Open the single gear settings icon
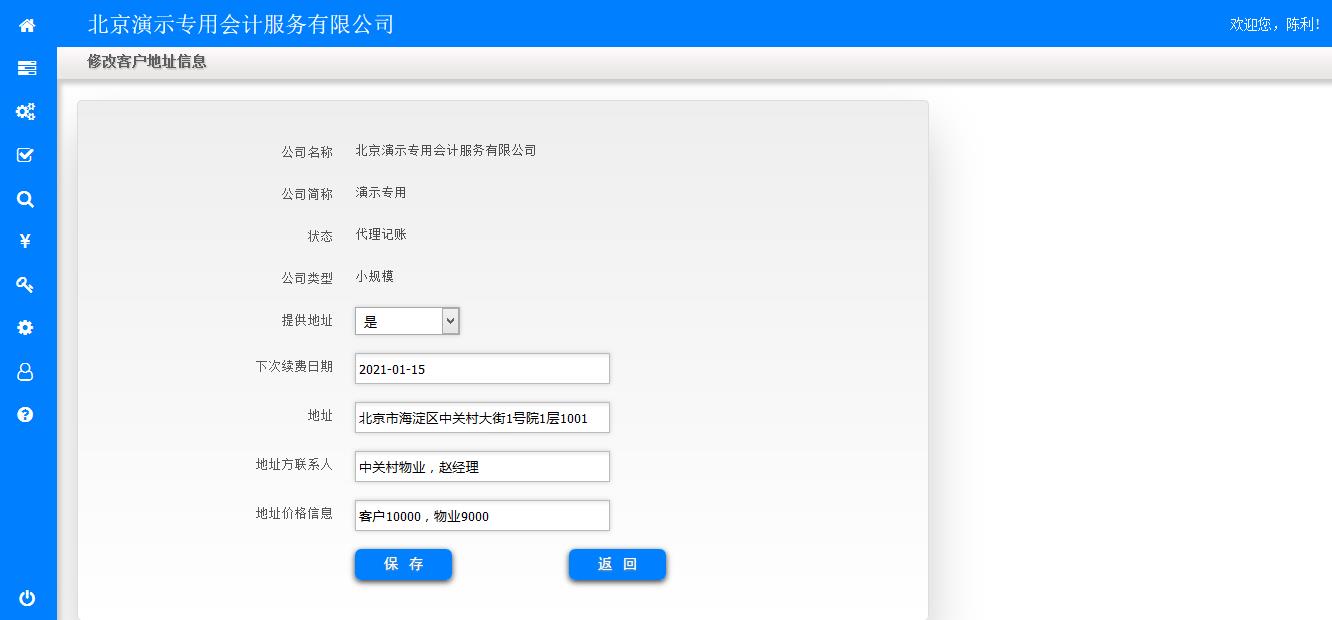The image size is (1332, 620). tap(26, 328)
